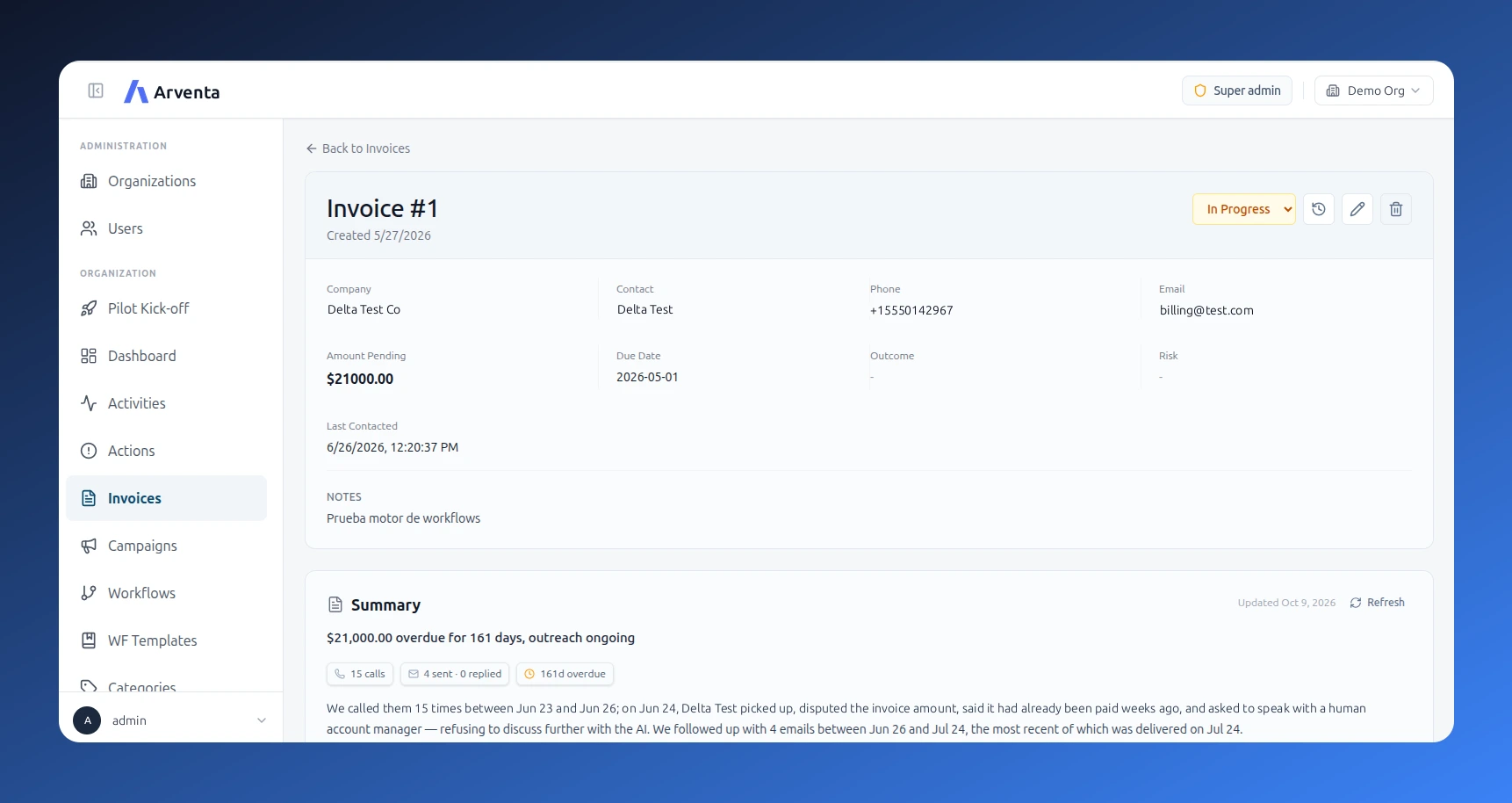Click the Created 5/27/2026 text
The image size is (1512, 803).
tap(378, 235)
